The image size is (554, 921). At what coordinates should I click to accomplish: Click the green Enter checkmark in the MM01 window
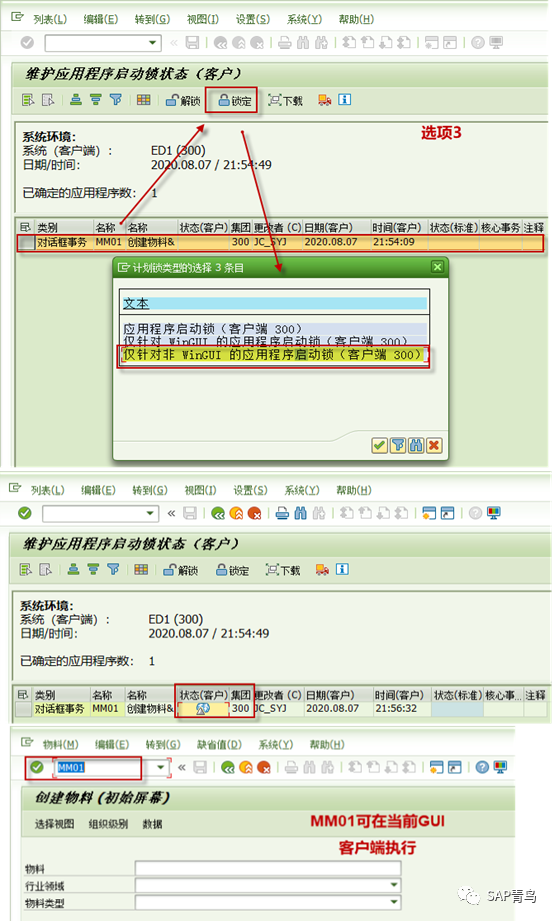[36, 767]
